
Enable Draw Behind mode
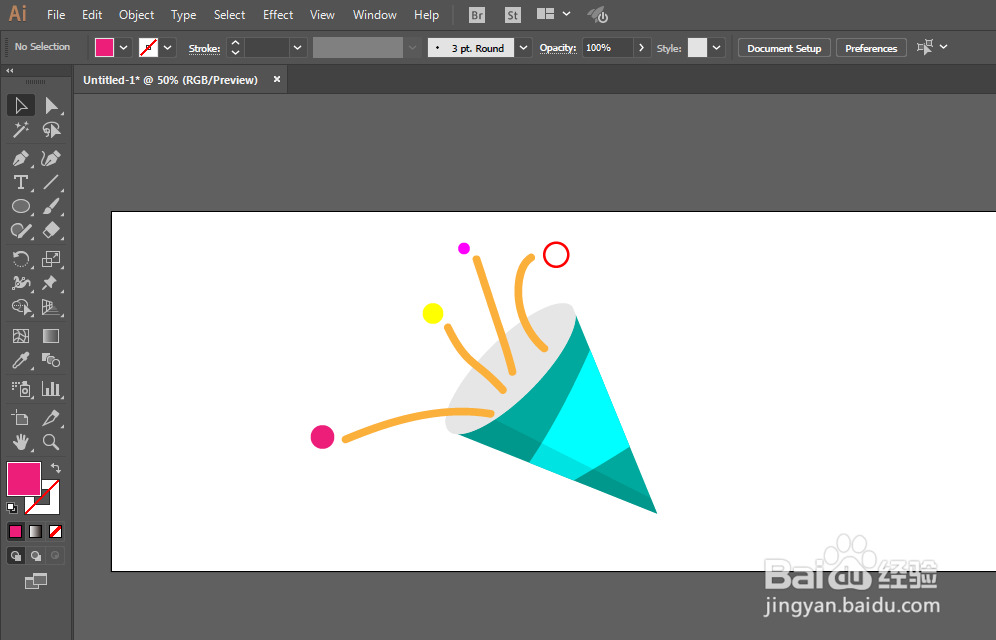tap(36, 556)
